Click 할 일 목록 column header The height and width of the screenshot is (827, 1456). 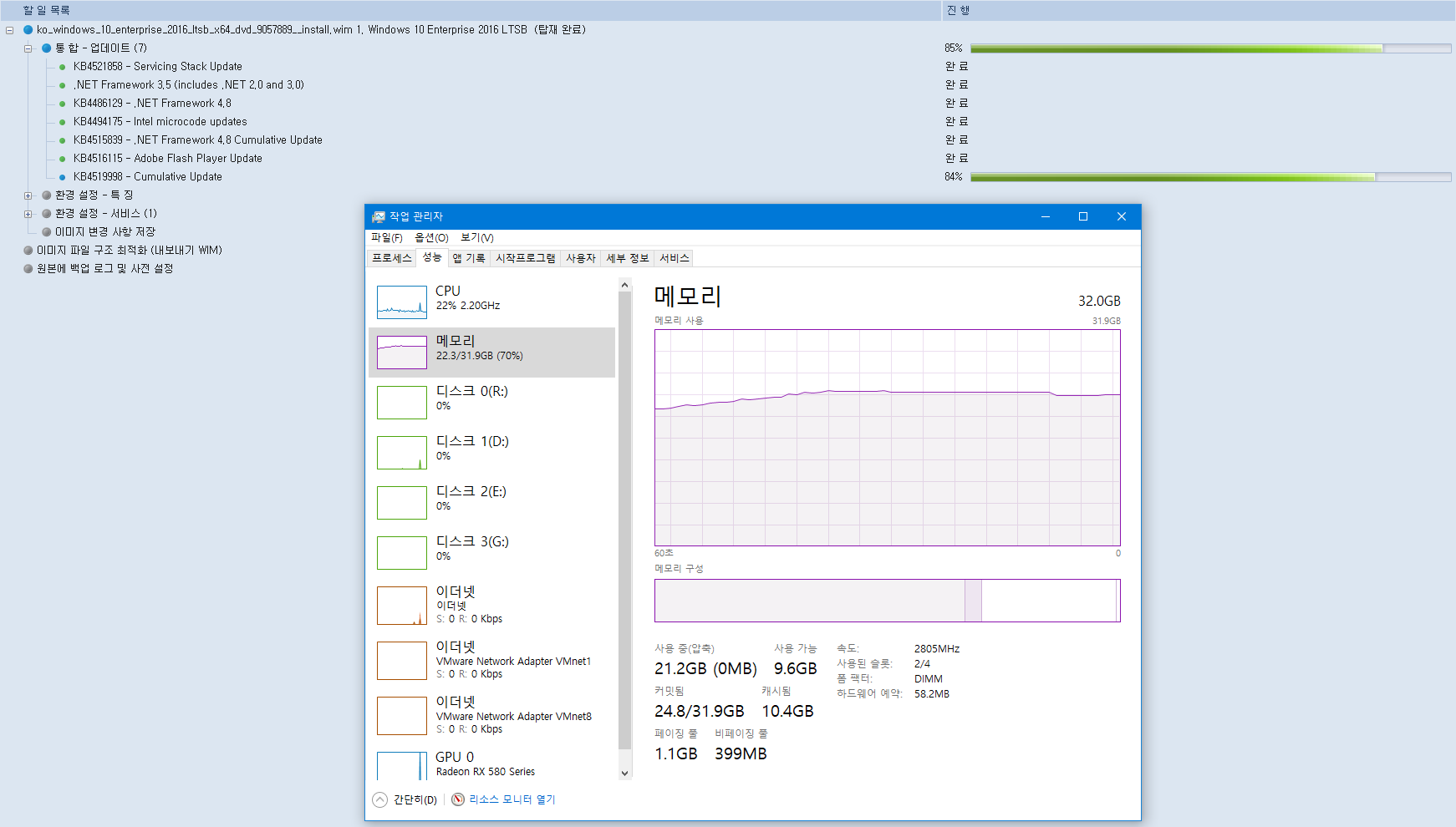click(x=471, y=10)
